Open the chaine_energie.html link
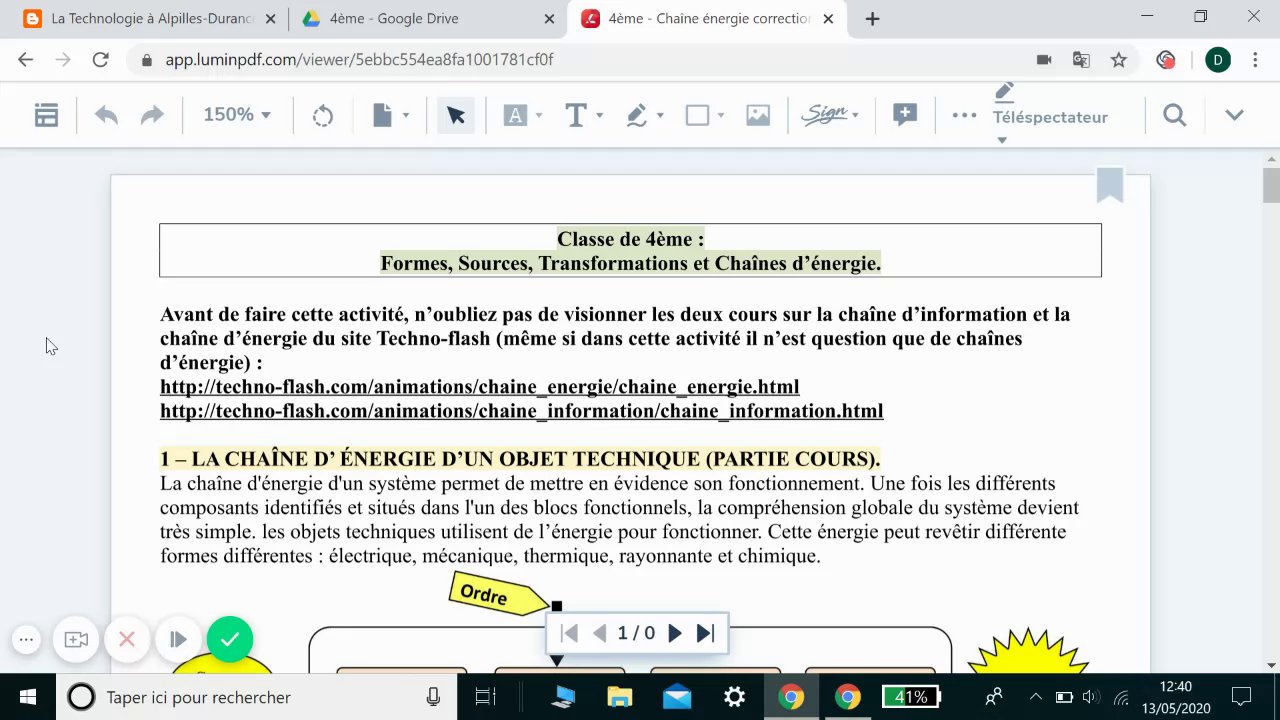The width and height of the screenshot is (1280, 720). tap(479, 387)
